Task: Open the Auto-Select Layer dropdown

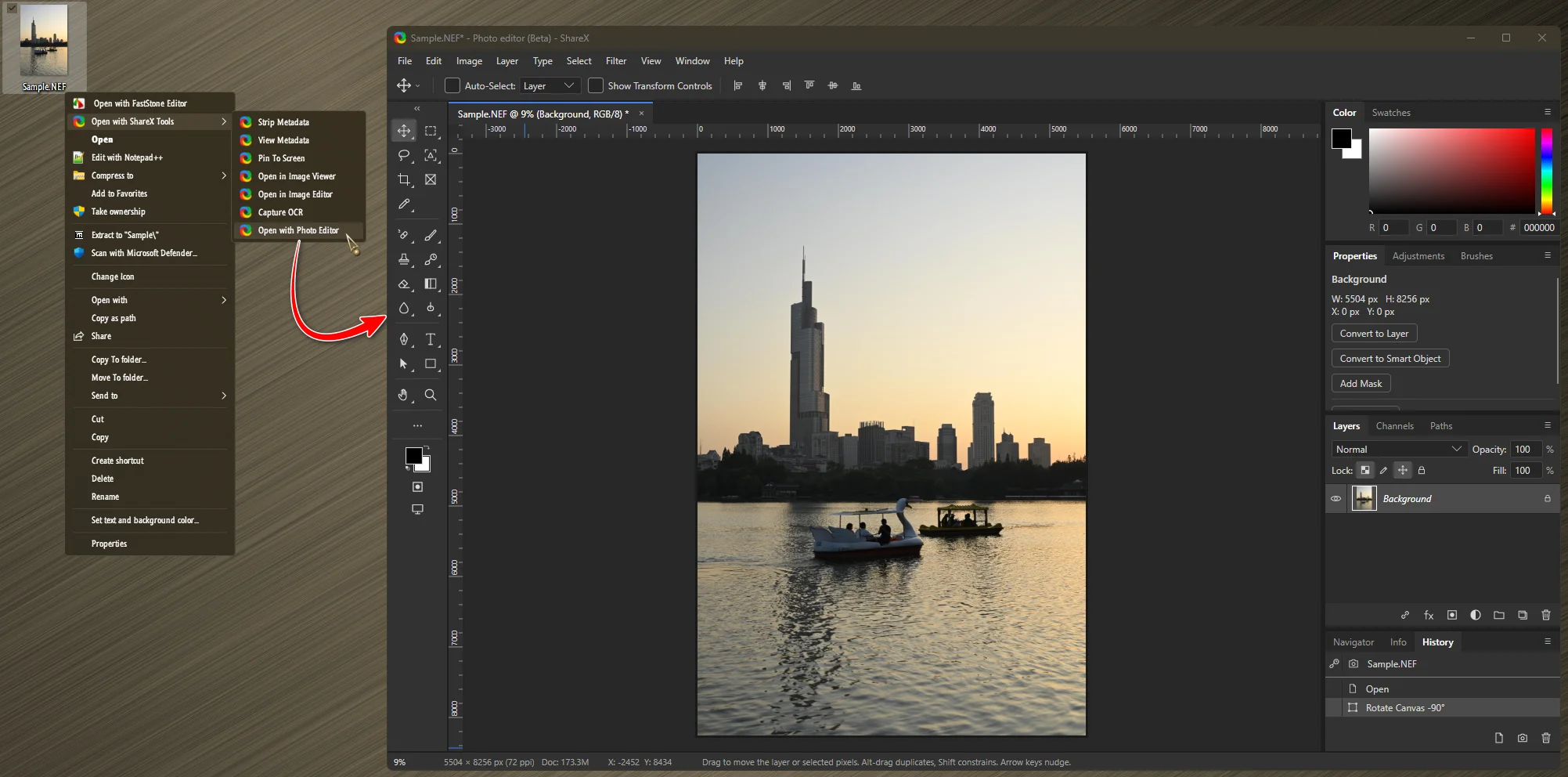Action: point(550,85)
